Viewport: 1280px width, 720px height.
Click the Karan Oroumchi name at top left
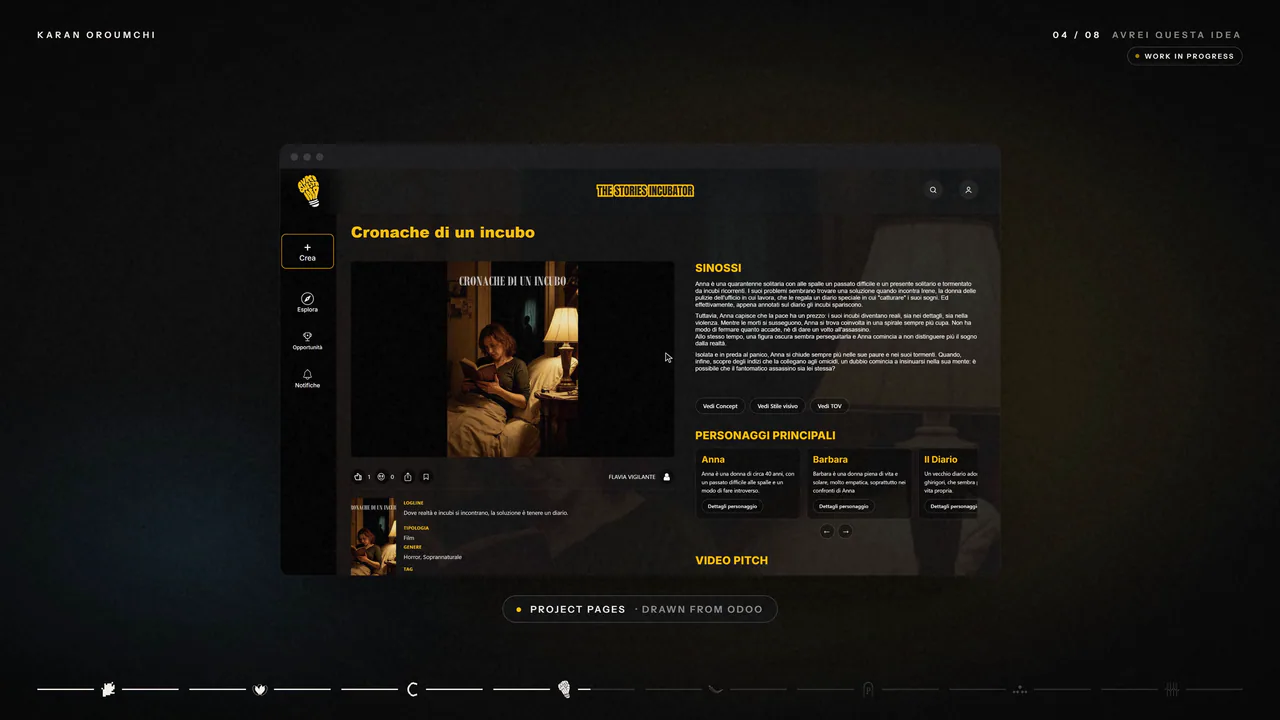[96, 35]
